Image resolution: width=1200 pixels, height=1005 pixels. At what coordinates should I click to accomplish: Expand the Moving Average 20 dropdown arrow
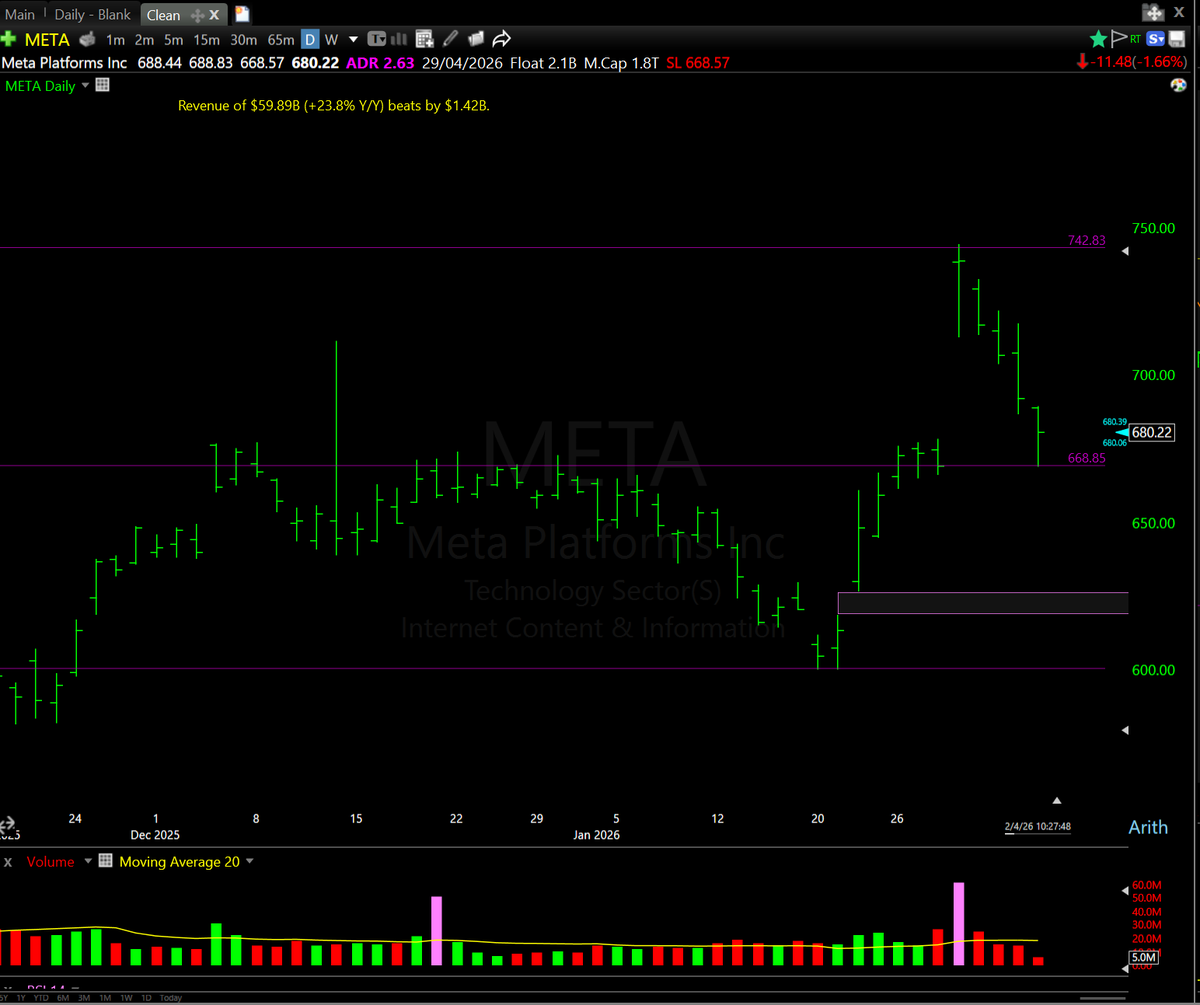tap(249, 861)
